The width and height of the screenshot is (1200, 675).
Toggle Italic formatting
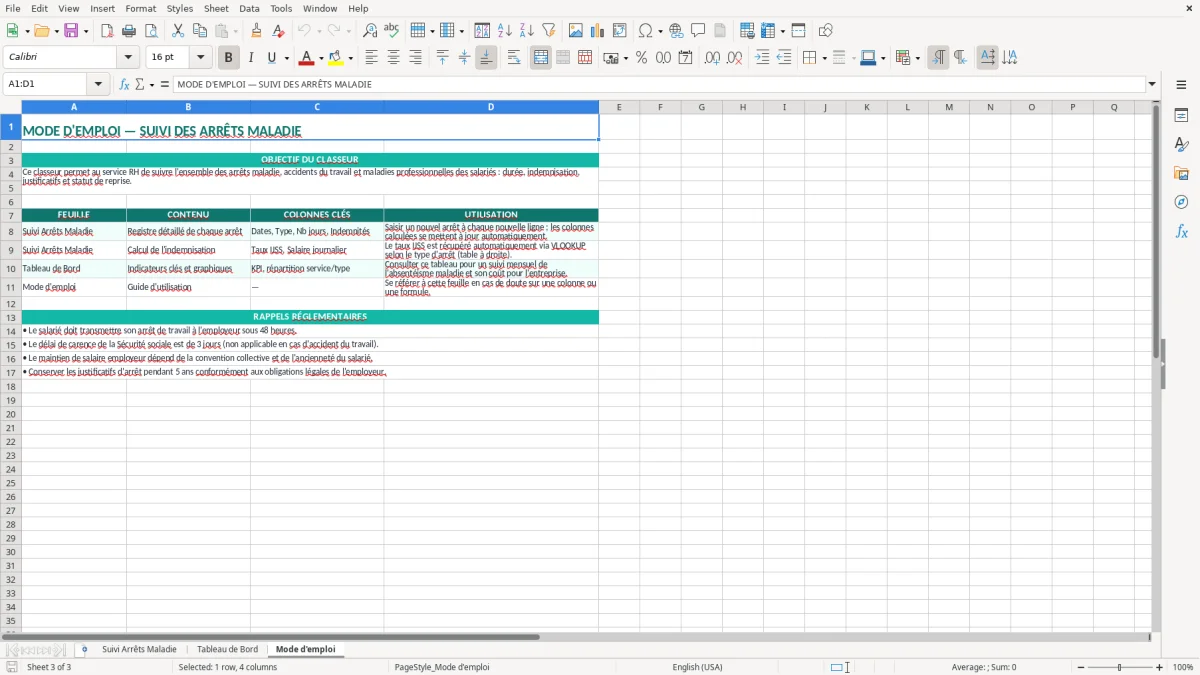[x=251, y=58]
